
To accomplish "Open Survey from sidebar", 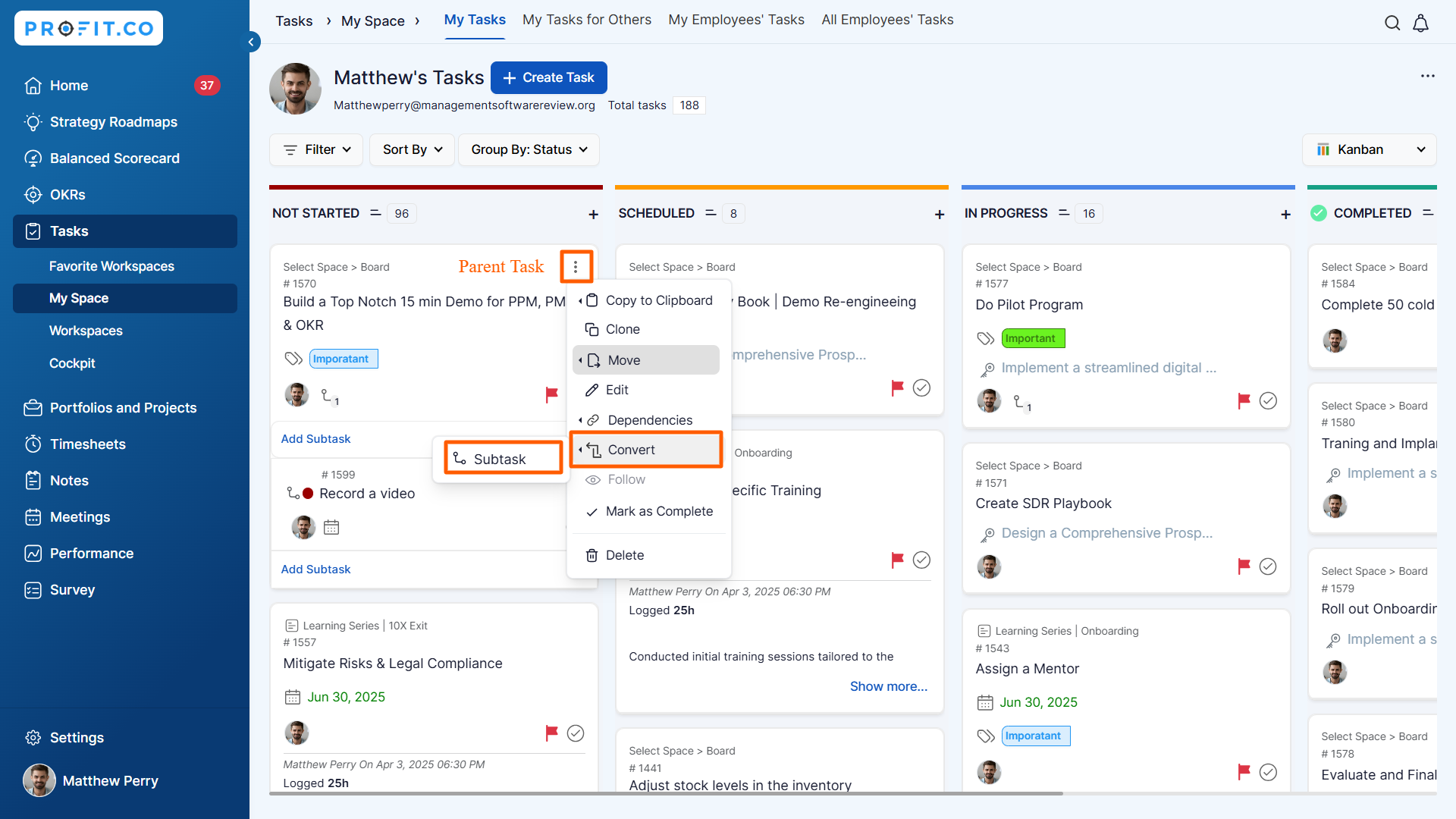I will coord(72,590).
